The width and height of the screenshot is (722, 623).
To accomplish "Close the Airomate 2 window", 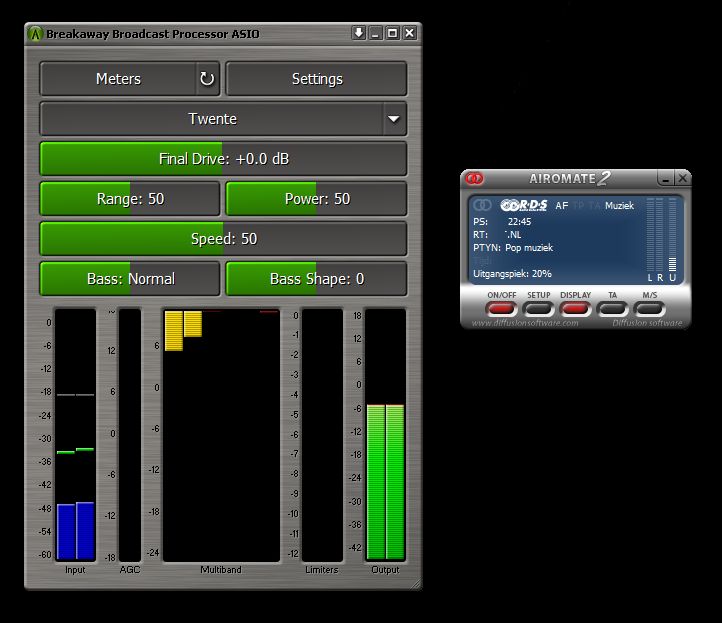I will [x=682, y=178].
